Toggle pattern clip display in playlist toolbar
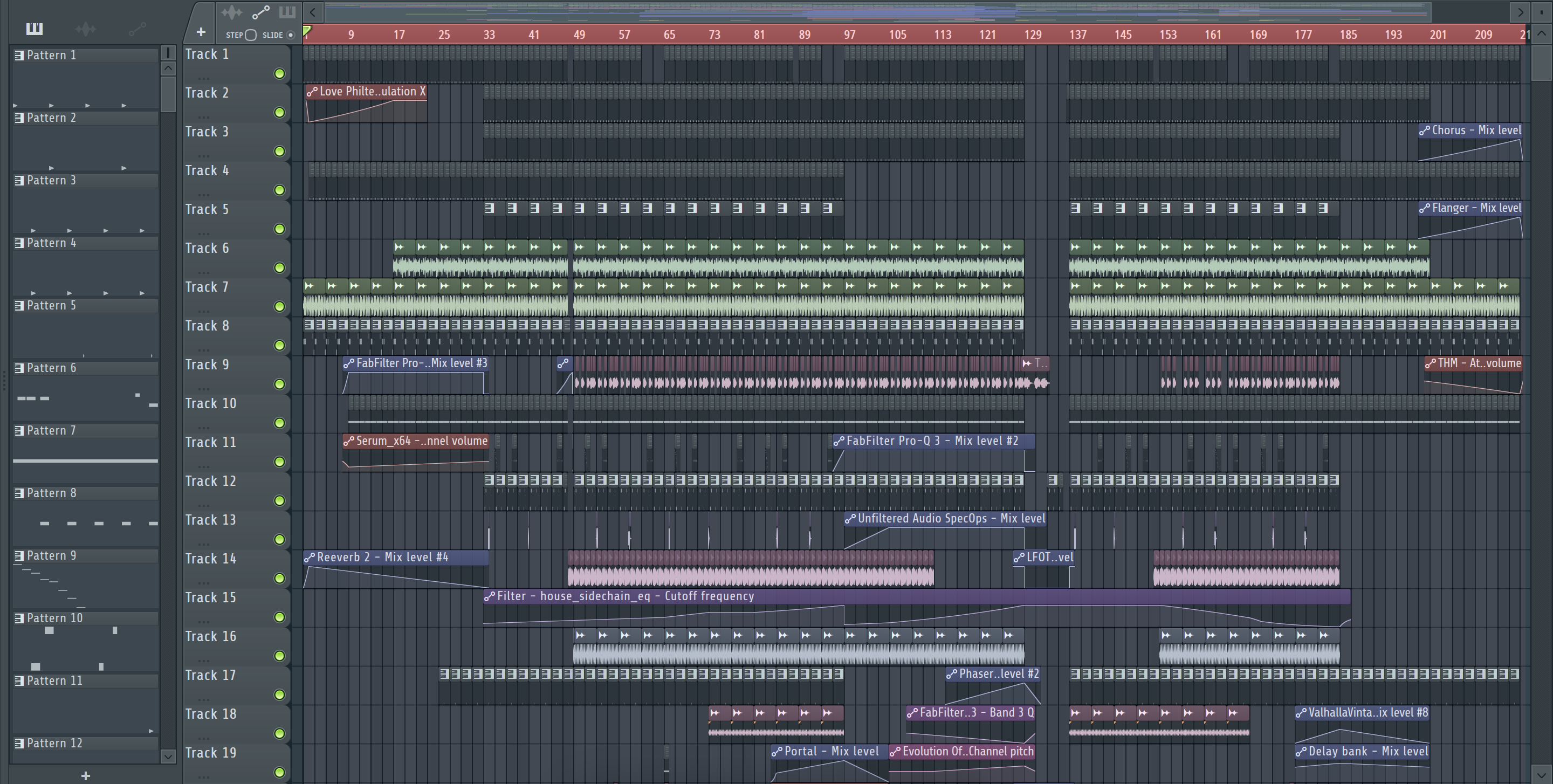The image size is (1553, 784). pos(287,11)
